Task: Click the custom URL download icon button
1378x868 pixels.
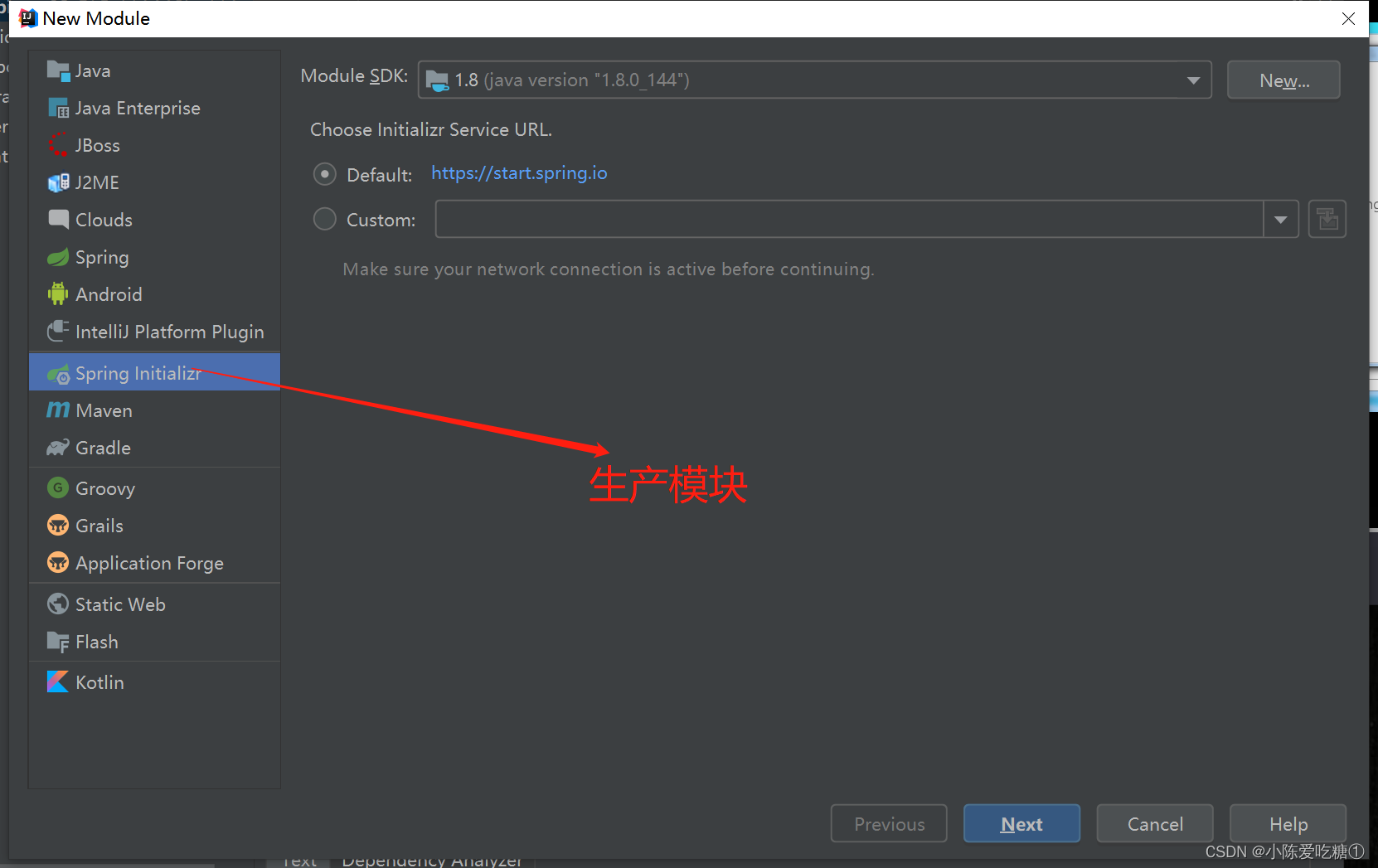Action: click(1327, 220)
